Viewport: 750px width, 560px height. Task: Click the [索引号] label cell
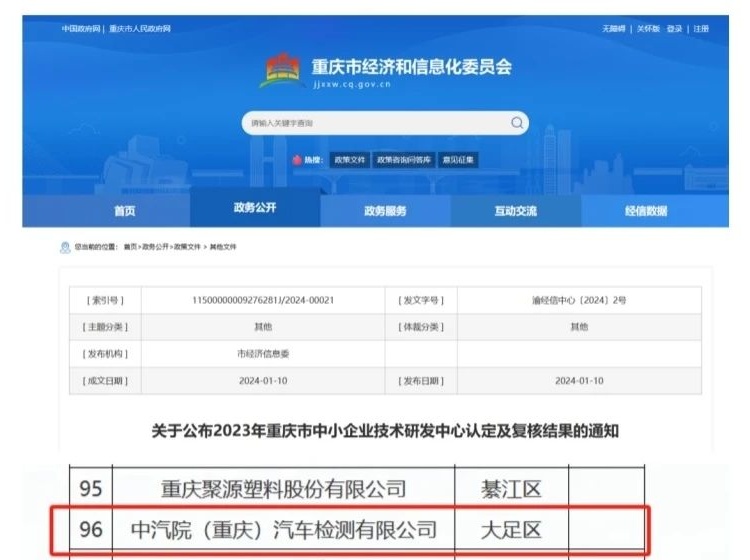tap(105, 300)
